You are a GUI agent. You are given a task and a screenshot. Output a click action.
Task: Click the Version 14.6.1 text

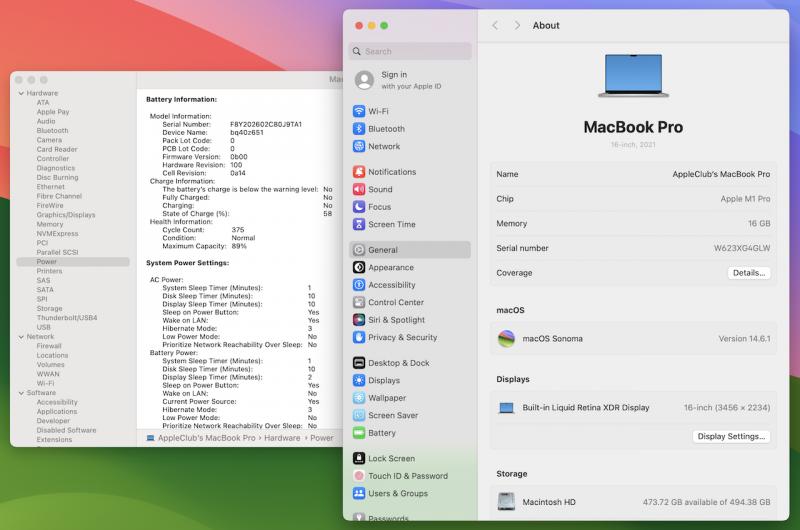(744, 338)
